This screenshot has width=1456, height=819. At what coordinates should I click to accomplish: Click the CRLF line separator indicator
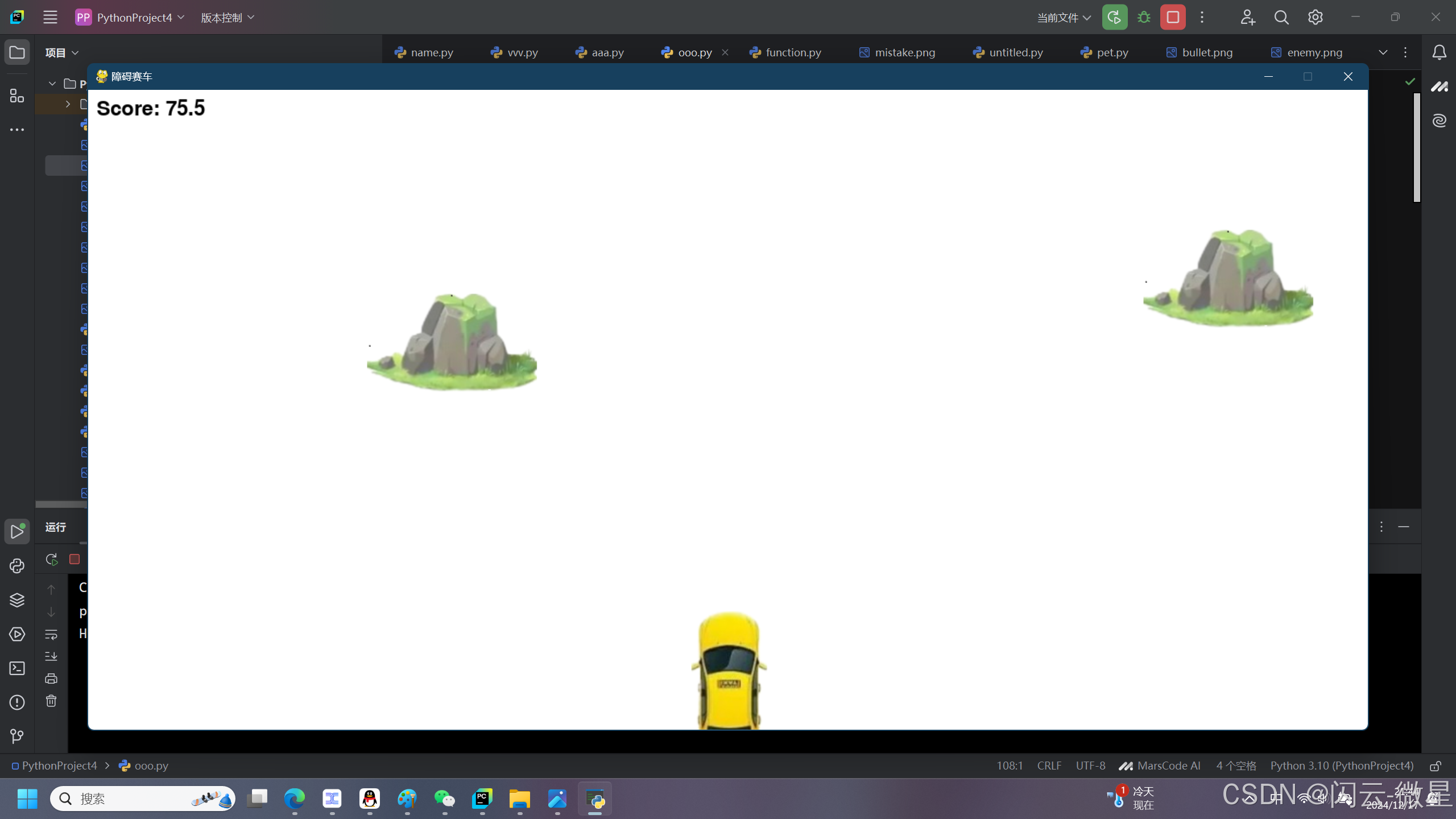1049,766
